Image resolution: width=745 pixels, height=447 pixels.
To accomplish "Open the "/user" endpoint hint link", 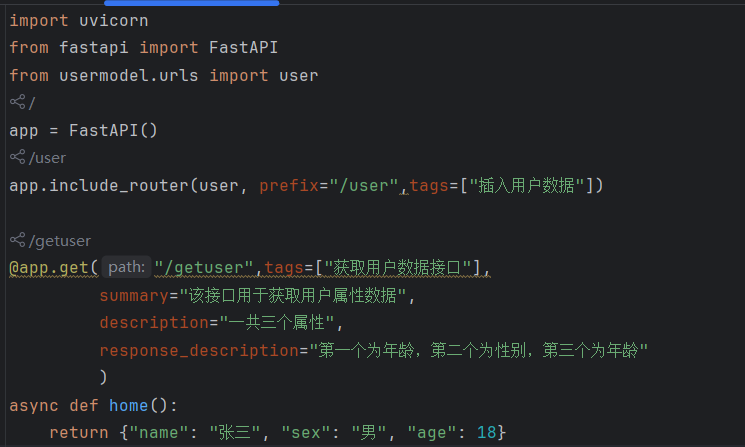I will tap(47, 157).
